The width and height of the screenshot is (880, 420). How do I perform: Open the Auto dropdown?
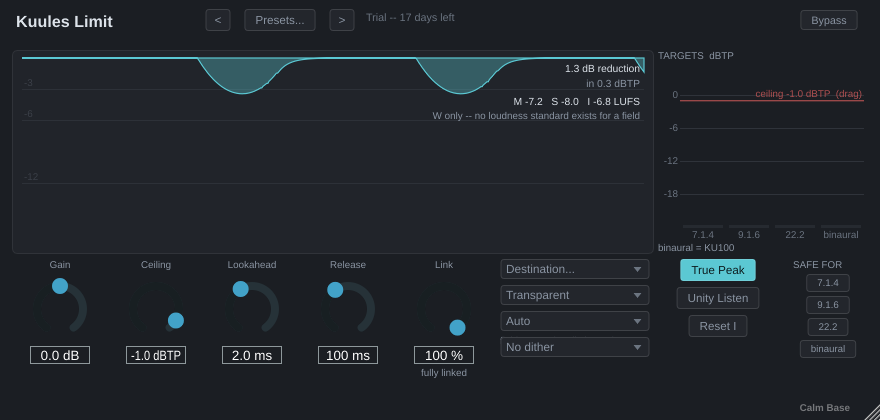(575, 321)
